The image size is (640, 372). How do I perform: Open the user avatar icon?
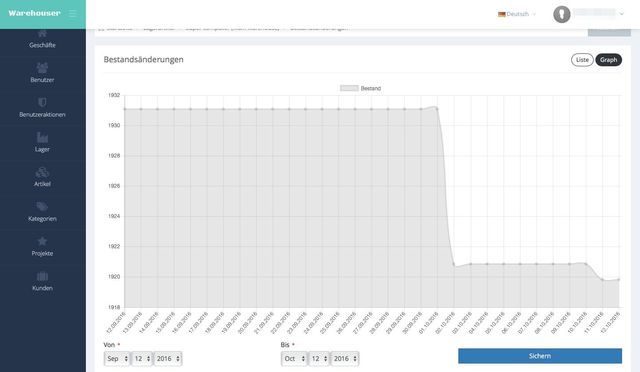[562, 14]
